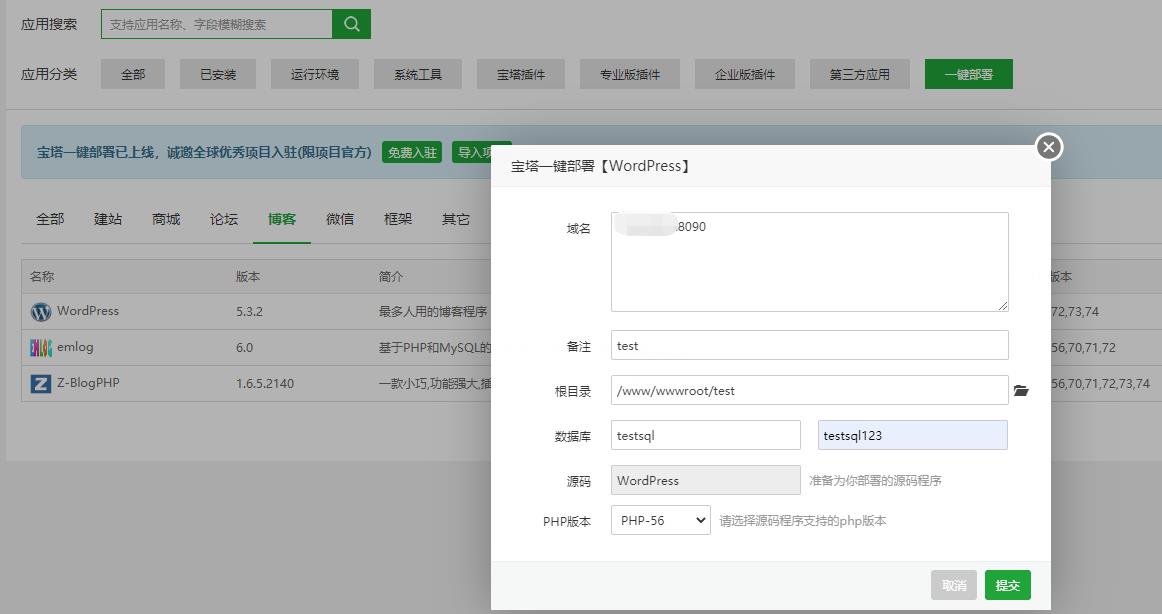
Task: Select the 运行环境 category
Action: coord(315,74)
